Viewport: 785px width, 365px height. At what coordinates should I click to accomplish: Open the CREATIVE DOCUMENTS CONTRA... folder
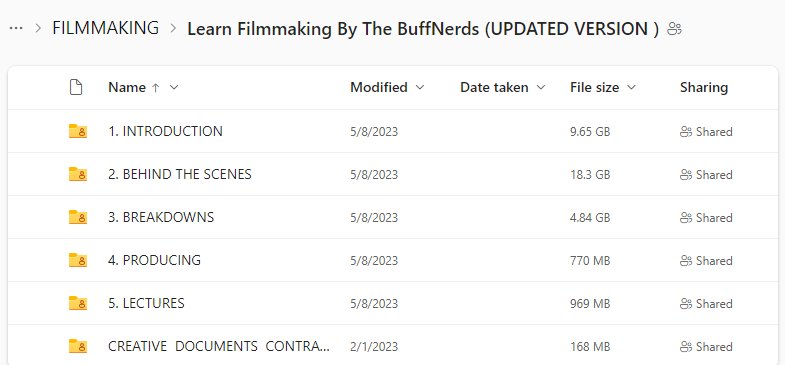[219, 346]
